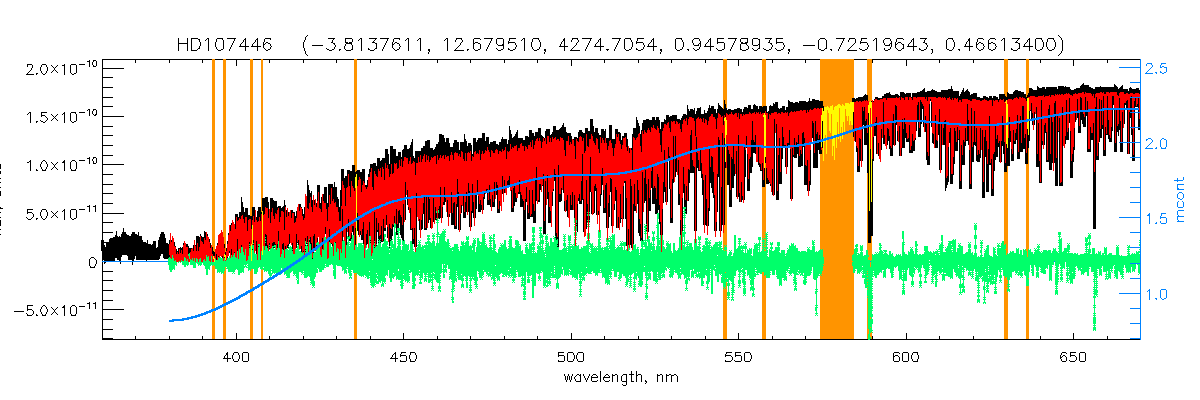This screenshot has height=400, width=1200.
Task: Click the orange vertical line near 435 nm
Action: [x=355, y=200]
